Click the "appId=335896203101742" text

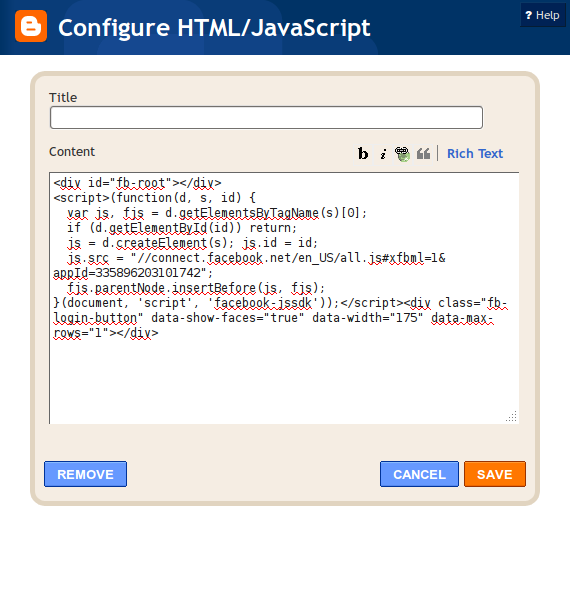point(133,273)
